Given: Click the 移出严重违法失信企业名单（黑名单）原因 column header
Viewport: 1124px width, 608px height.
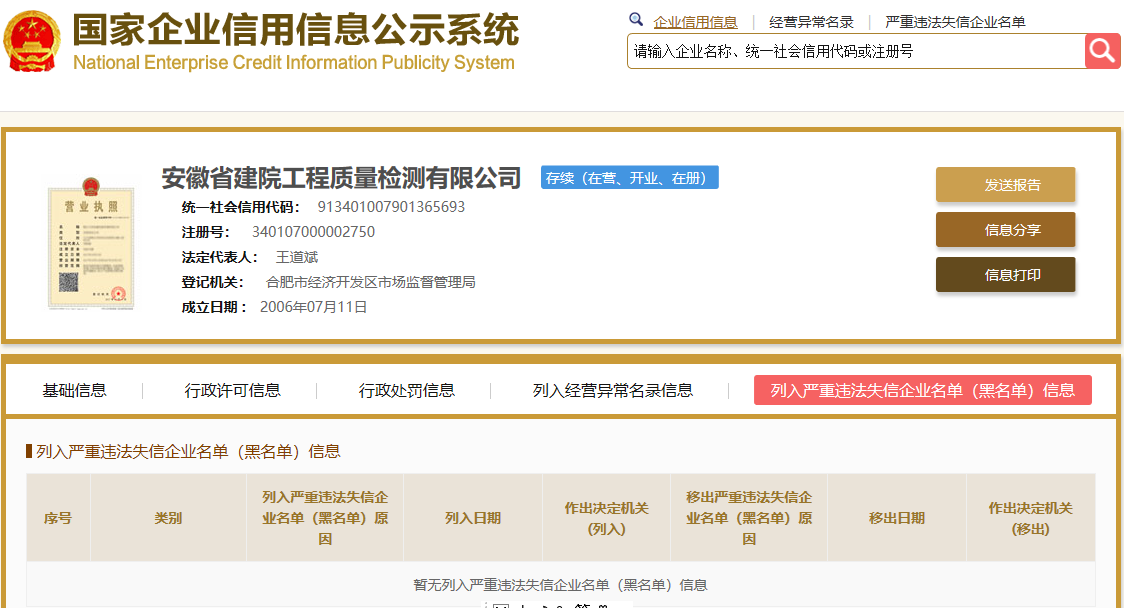Looking at the screenshot, I should pyautogui.click(x=749, y=518).
